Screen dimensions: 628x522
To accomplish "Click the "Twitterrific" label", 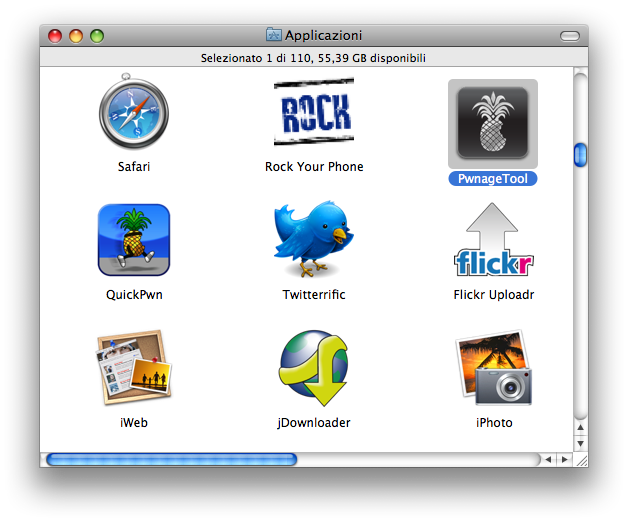I will point(314,294).
